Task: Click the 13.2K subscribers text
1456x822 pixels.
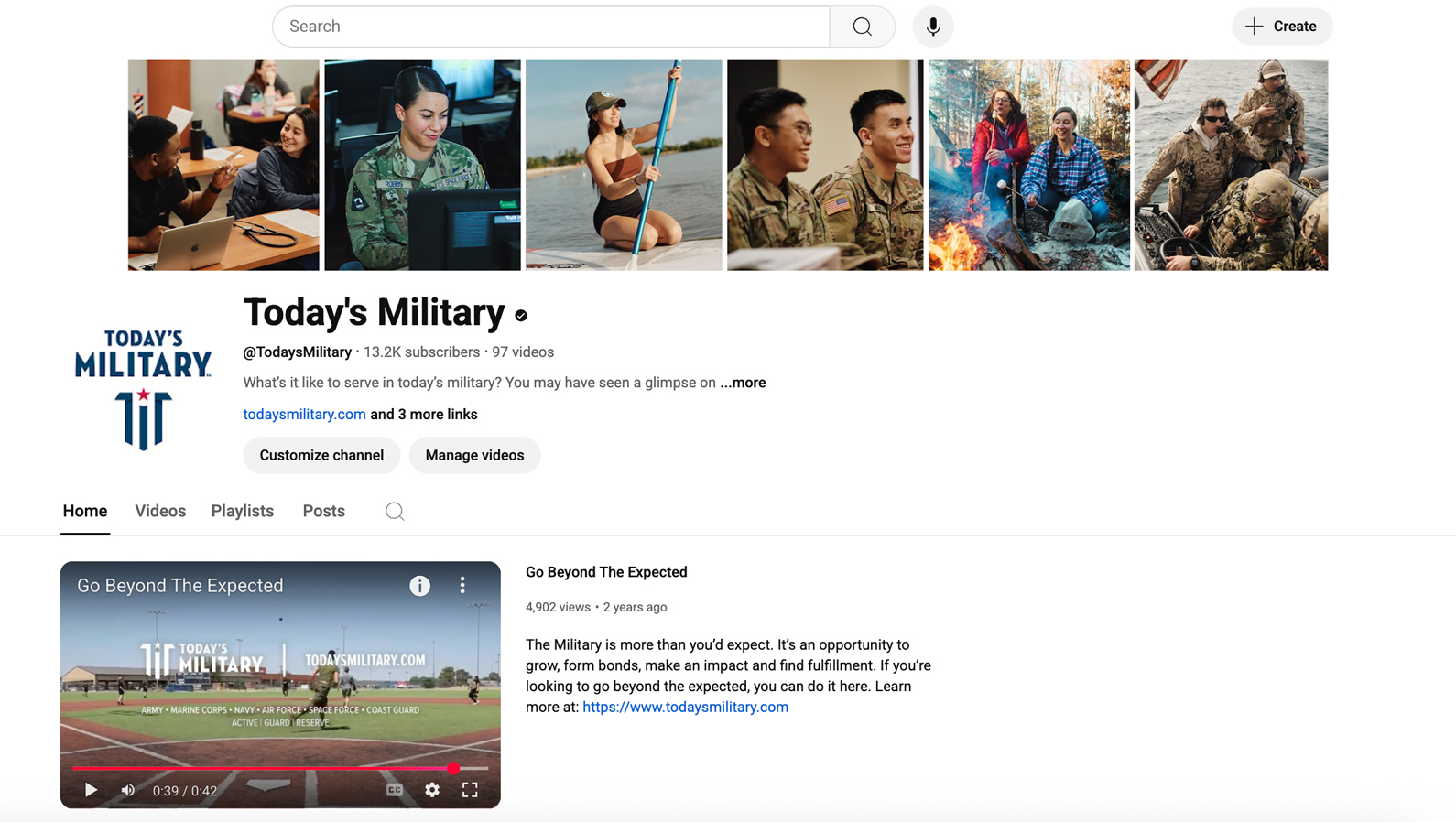Action: pos(421,352)
